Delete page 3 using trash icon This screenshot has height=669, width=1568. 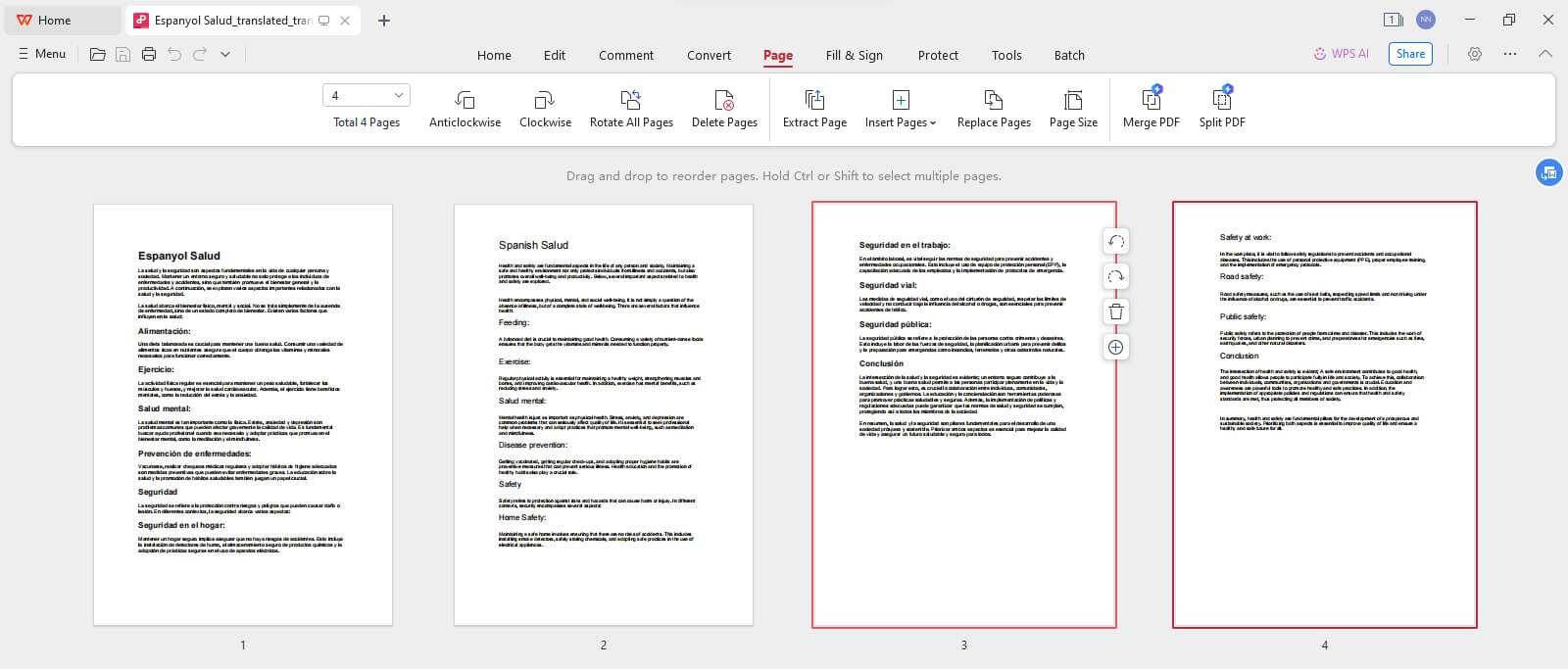[x=1115, y=311]
